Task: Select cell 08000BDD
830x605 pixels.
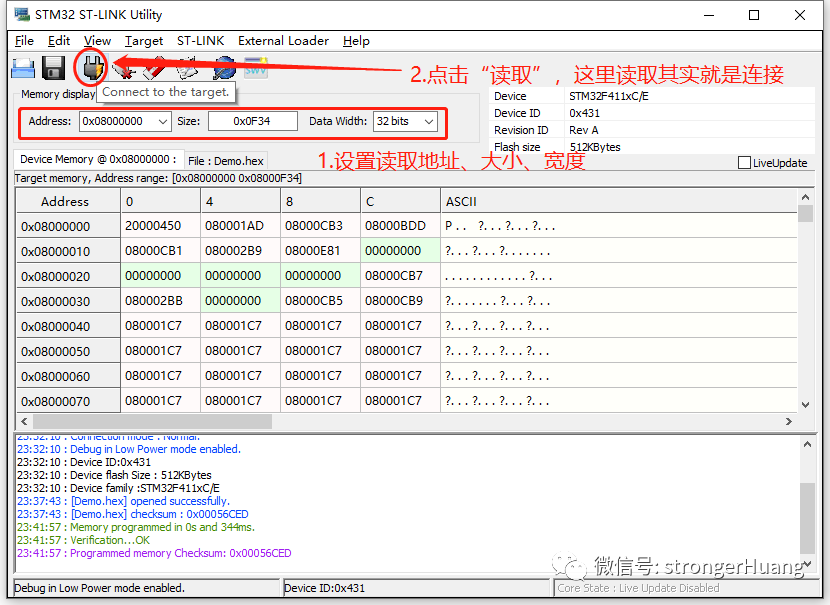Action: pos(400,226)
